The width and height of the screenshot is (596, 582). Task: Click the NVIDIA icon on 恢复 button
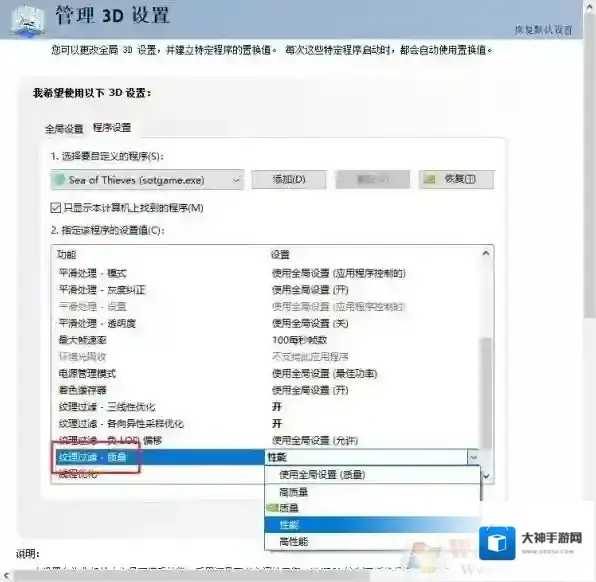tap(429, 179)
